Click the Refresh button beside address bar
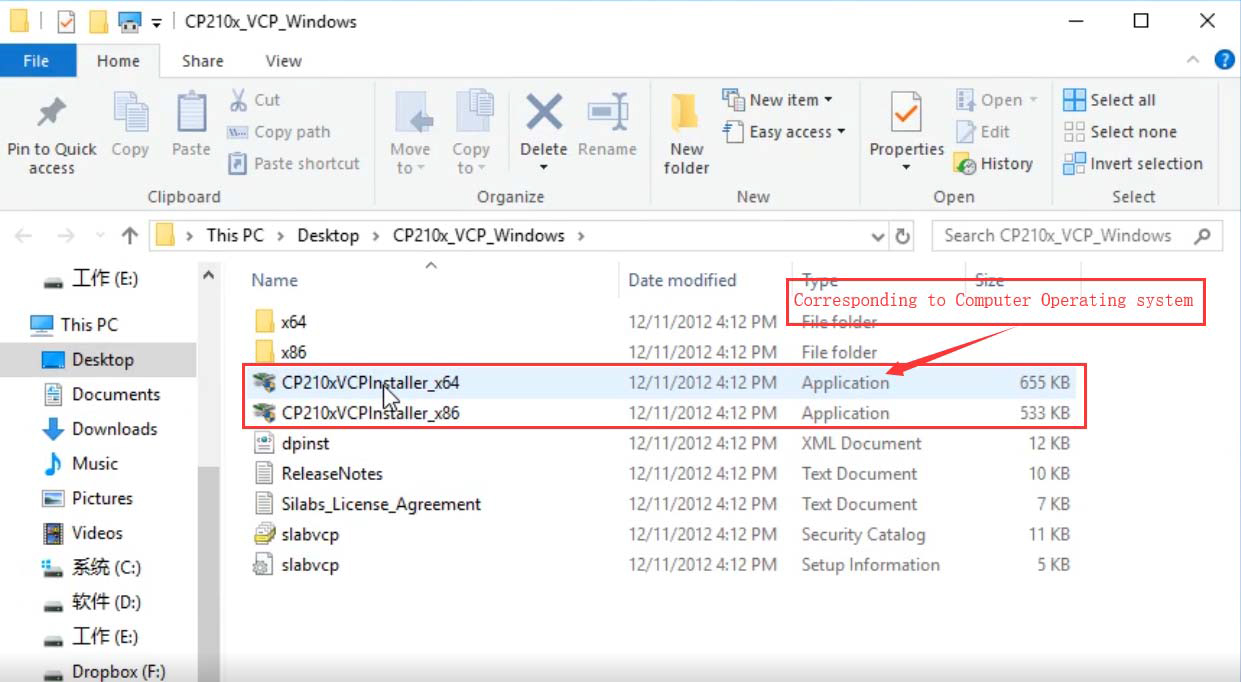The image size is (1241, 682). (903, 237)
